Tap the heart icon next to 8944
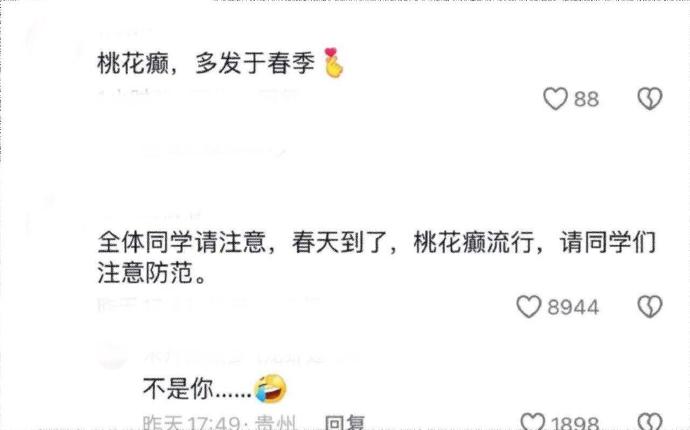 (529, 306)
